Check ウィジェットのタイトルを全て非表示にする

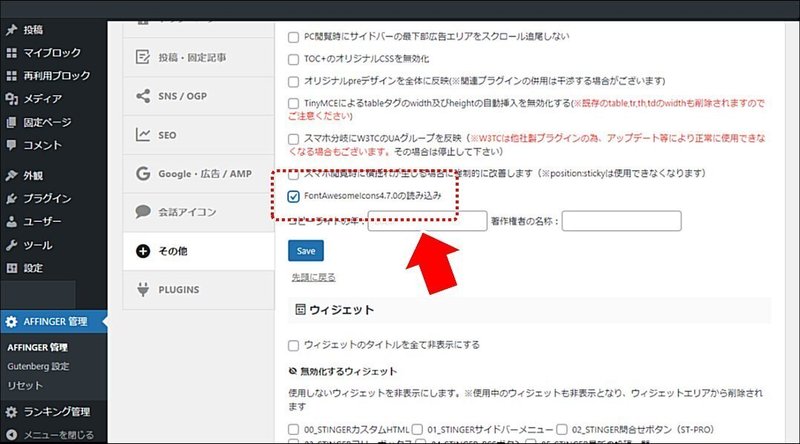coord(293,346)
